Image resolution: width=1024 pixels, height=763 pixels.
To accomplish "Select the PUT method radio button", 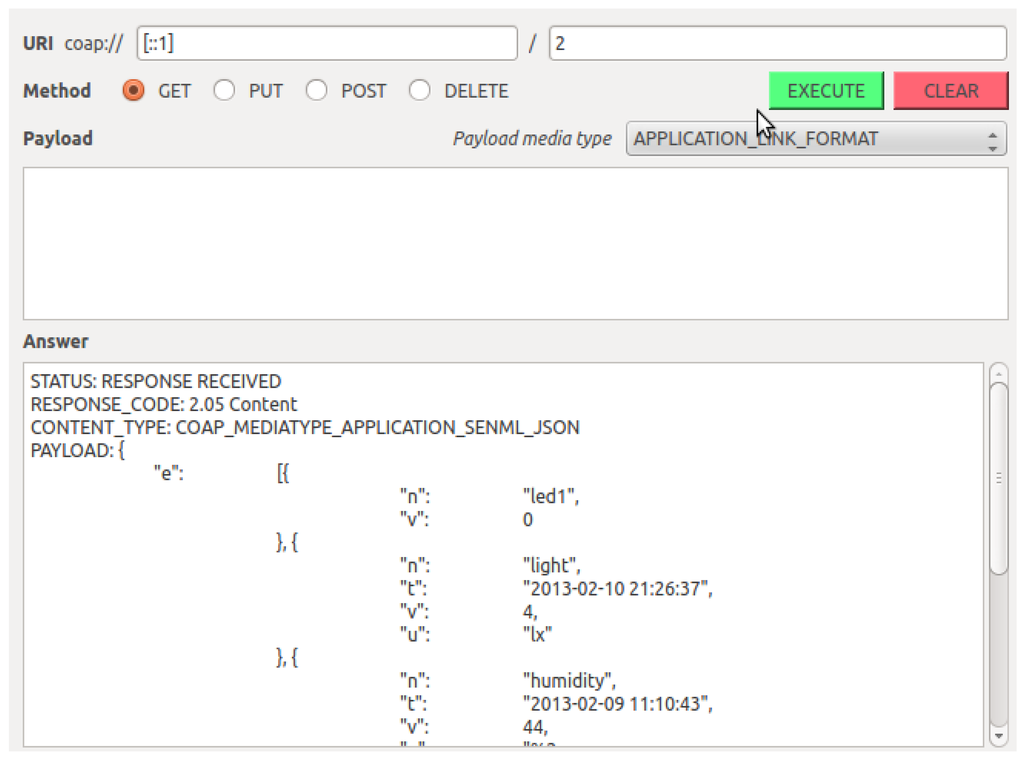I will [225, 91].
